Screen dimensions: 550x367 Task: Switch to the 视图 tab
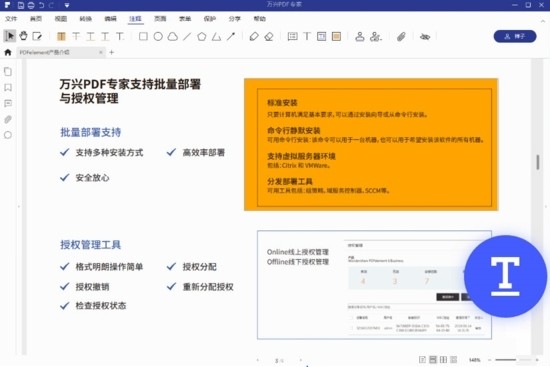pos(61,19)
